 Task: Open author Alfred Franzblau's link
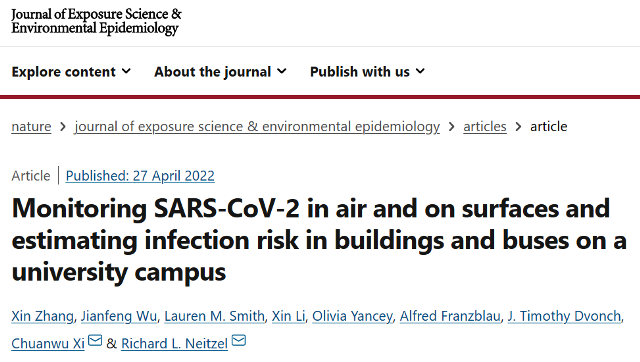[450, 316]
